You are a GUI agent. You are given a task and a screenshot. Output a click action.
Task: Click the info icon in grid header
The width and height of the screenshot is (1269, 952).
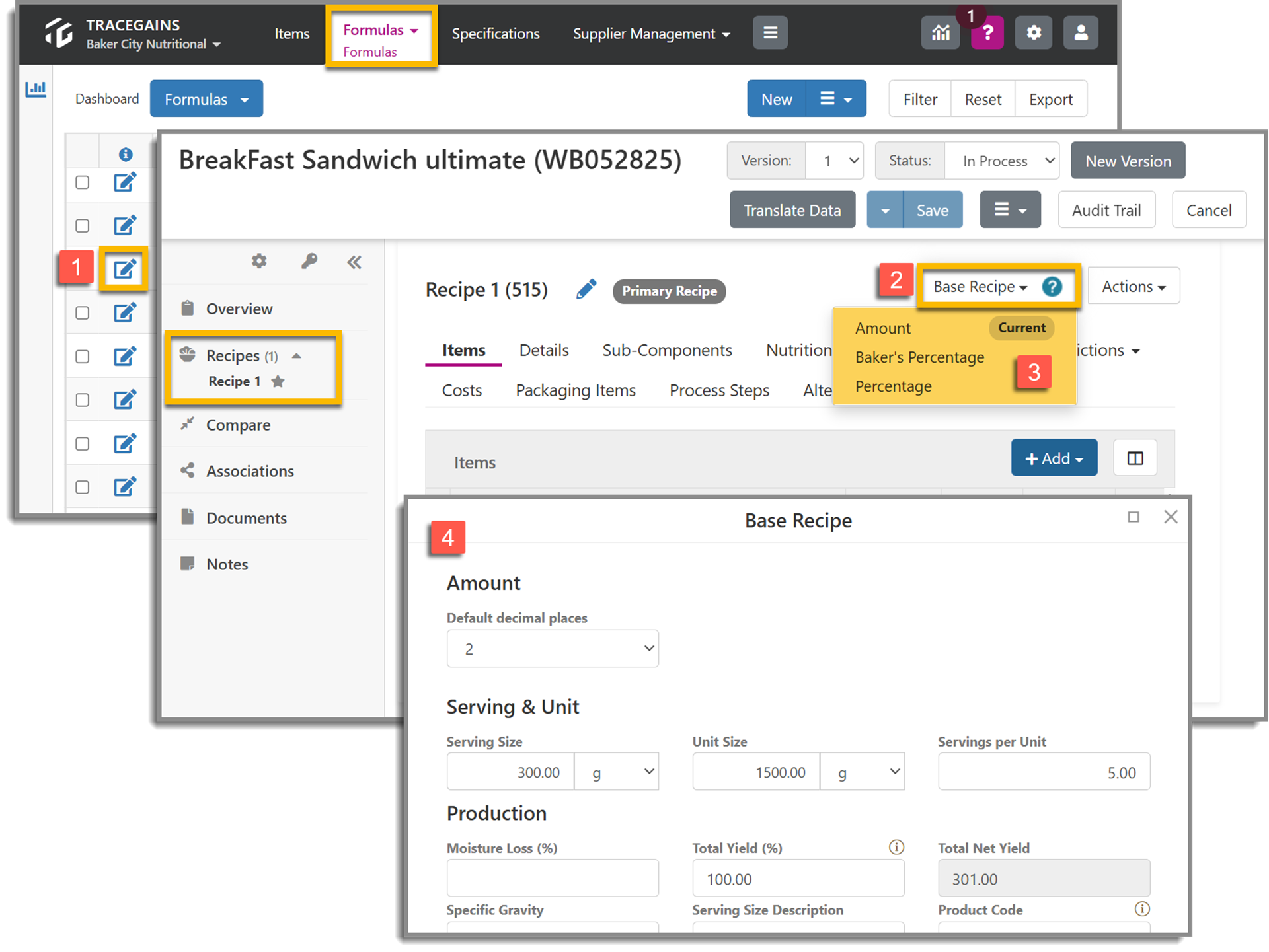tap(126, 155)
